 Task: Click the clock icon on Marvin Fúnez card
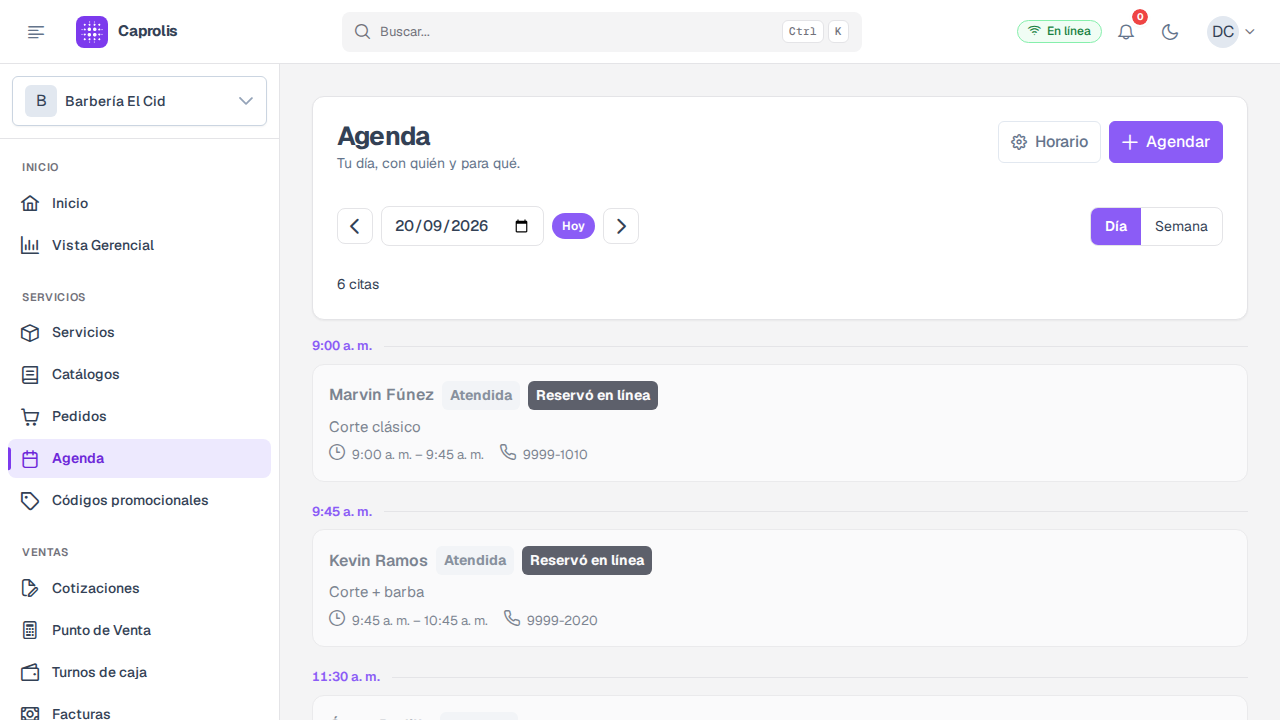pyautogui.click(x=337, y=453)
